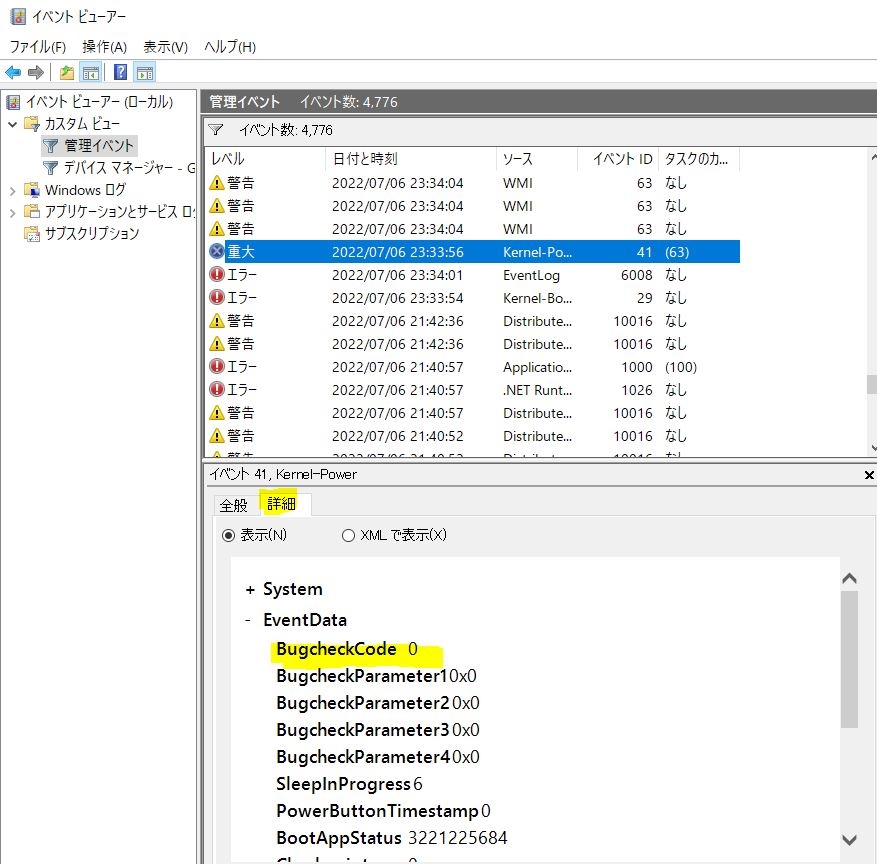Sort by the イベント ID column header
The height and width of the screenshot is (864, 877).
[617, 159]
